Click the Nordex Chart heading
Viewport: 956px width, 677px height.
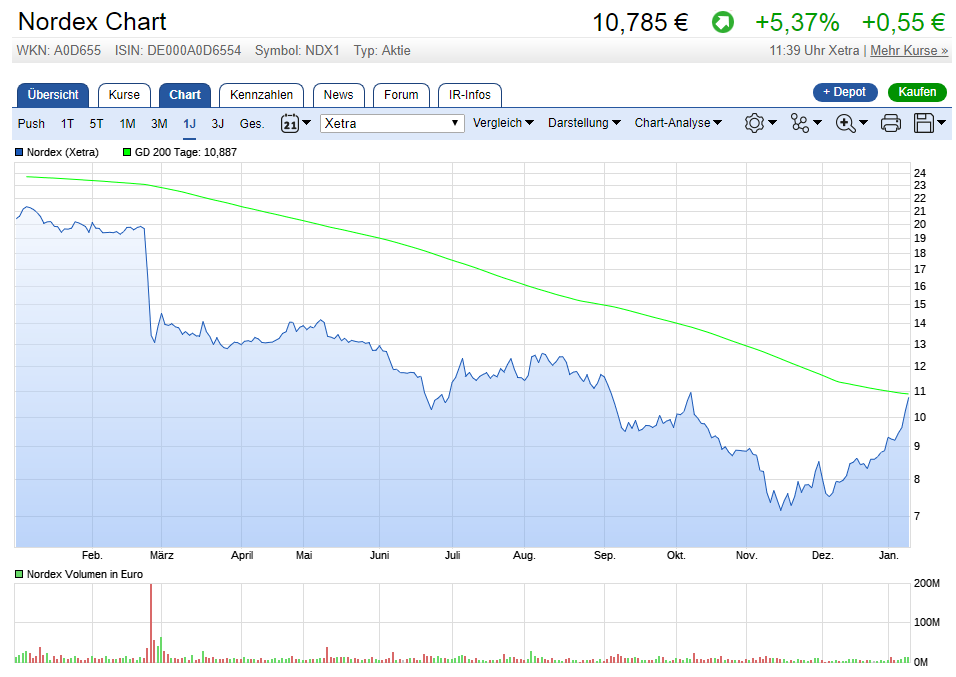point(92,22)
